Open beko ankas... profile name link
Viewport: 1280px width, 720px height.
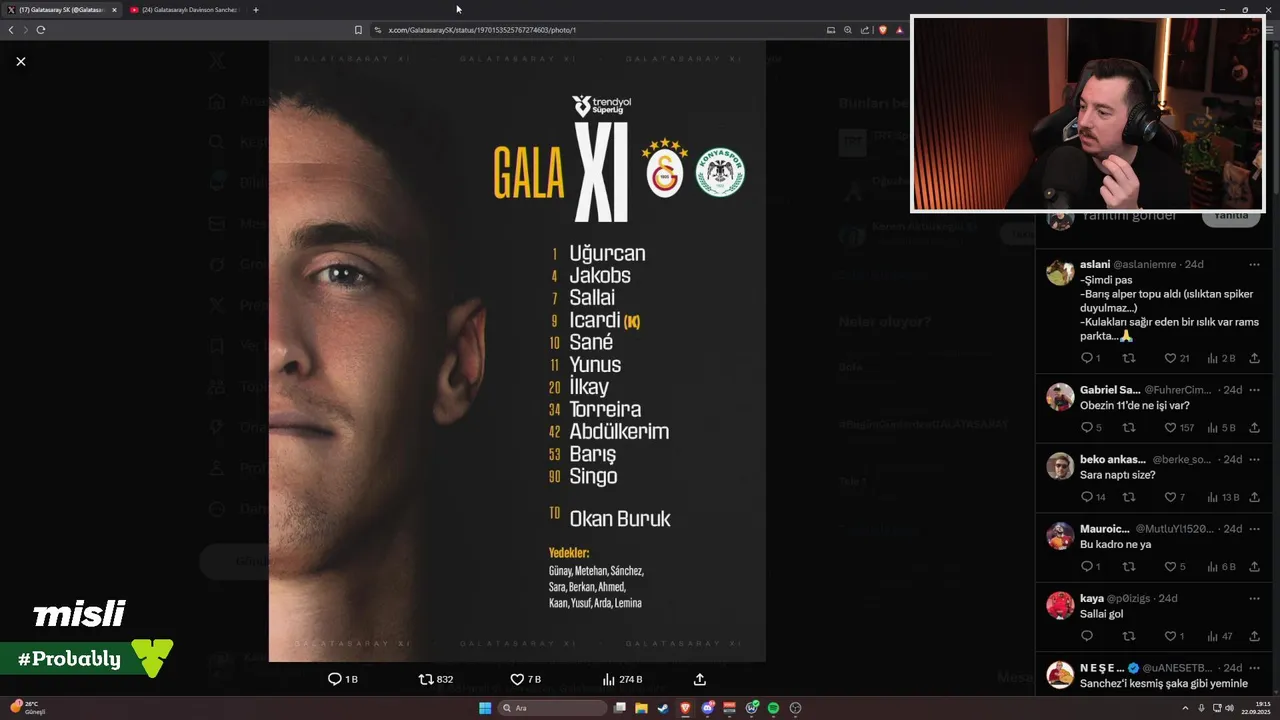tap(1112, 460)
